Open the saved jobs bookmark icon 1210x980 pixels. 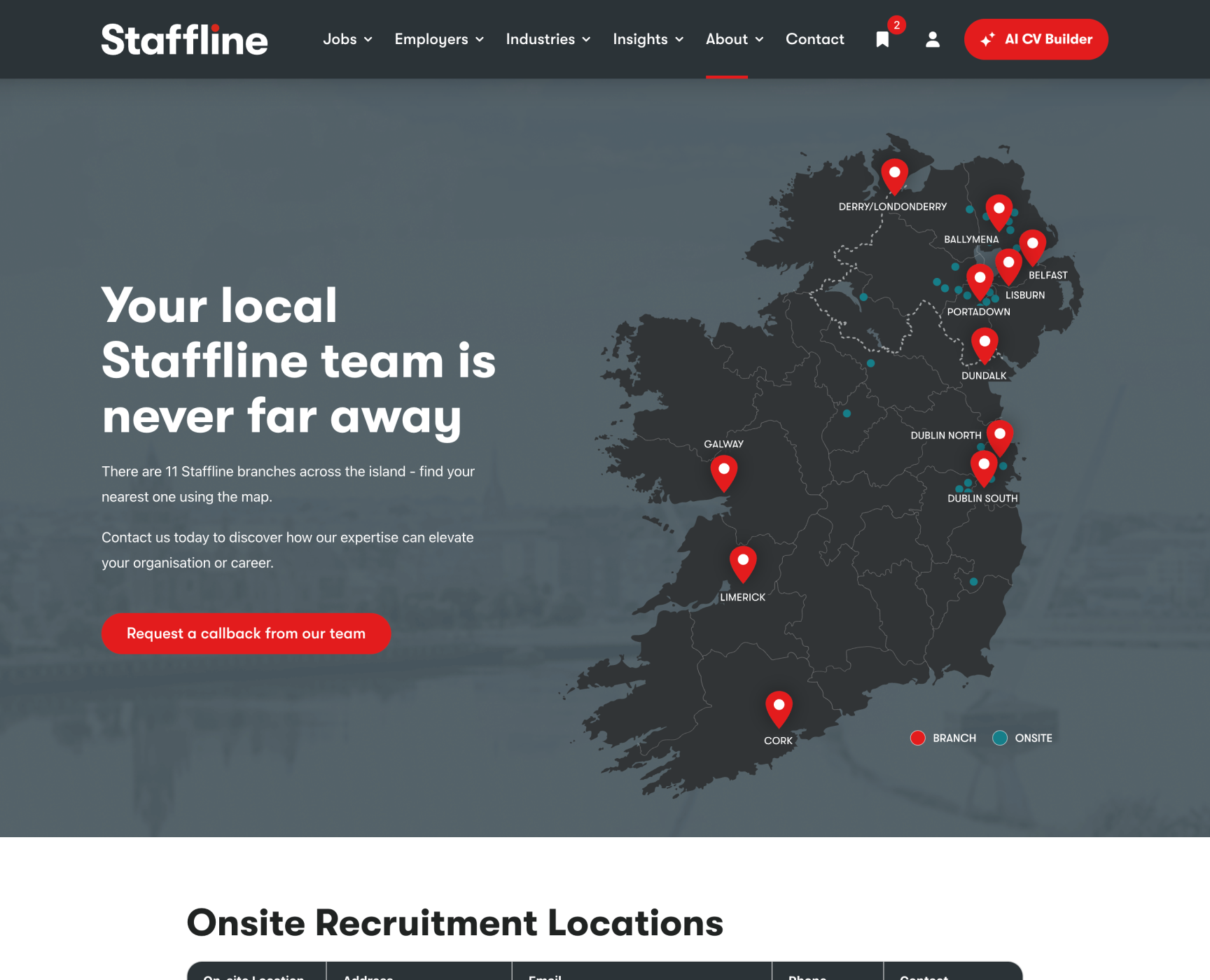tap(882, 39)
